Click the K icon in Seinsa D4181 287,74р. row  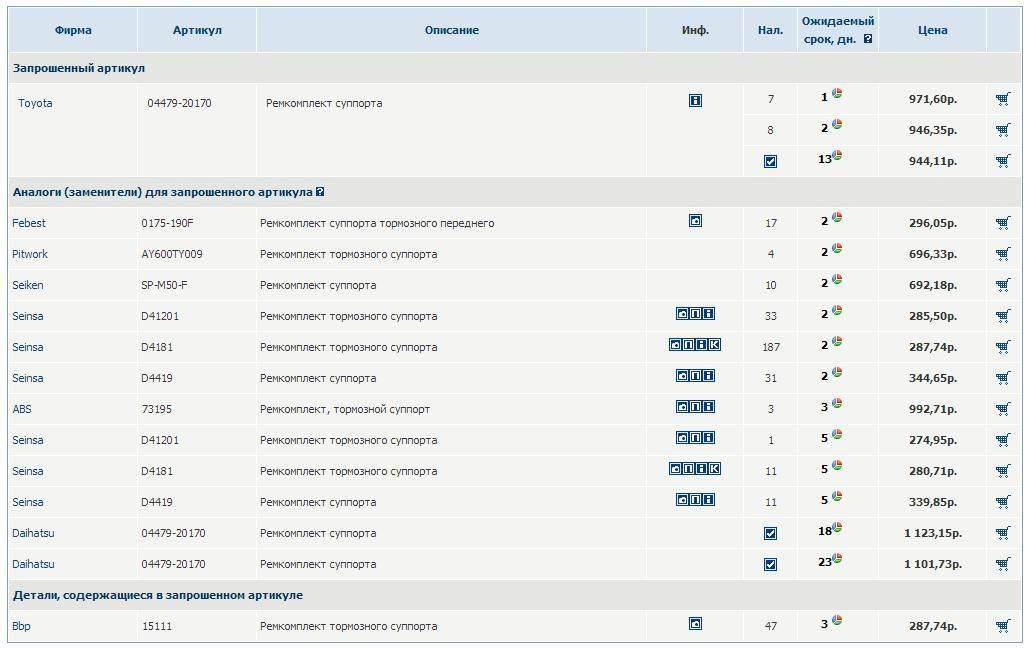tap(714, 345)
